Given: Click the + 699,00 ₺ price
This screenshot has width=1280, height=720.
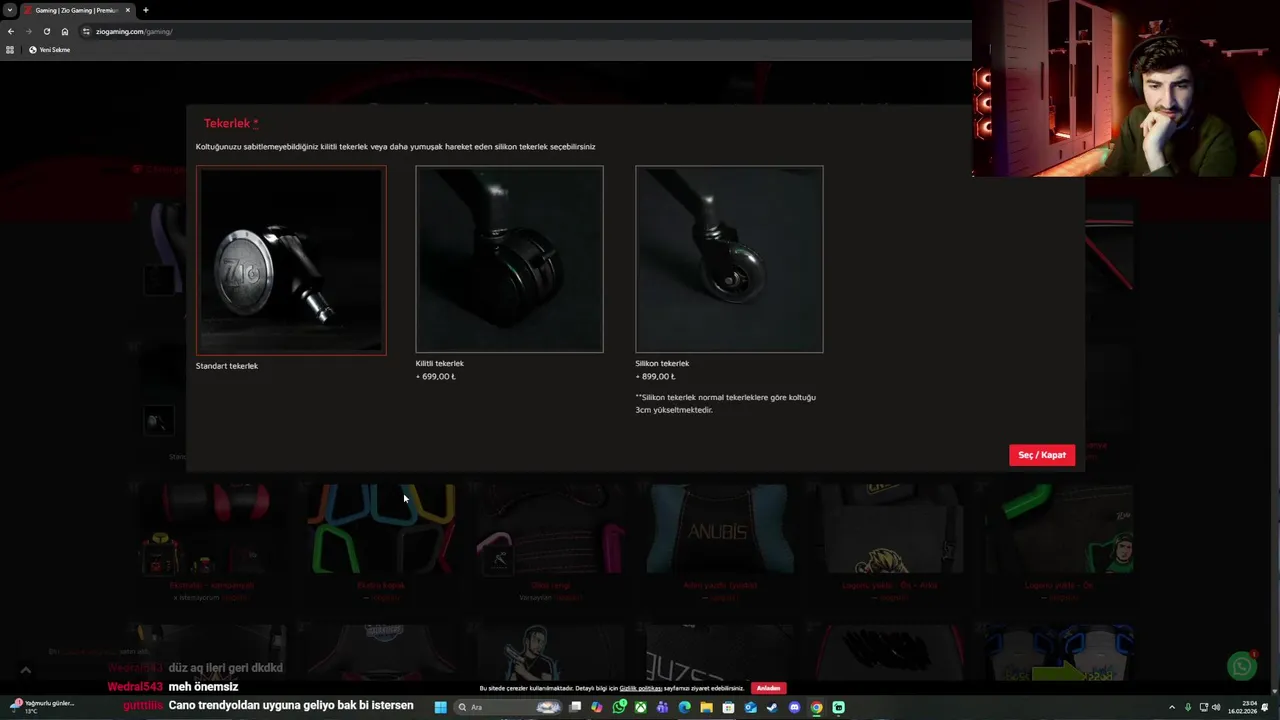Looking at the screenshot, I should 436,376.
